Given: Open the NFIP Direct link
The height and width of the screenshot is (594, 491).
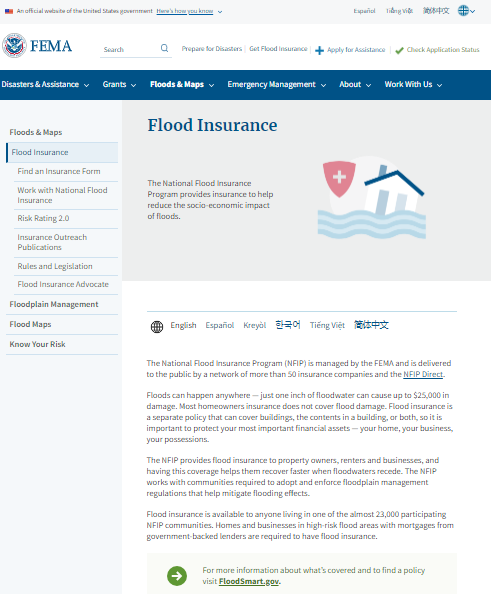Looking at the screenshot, I should click(423, 374).
